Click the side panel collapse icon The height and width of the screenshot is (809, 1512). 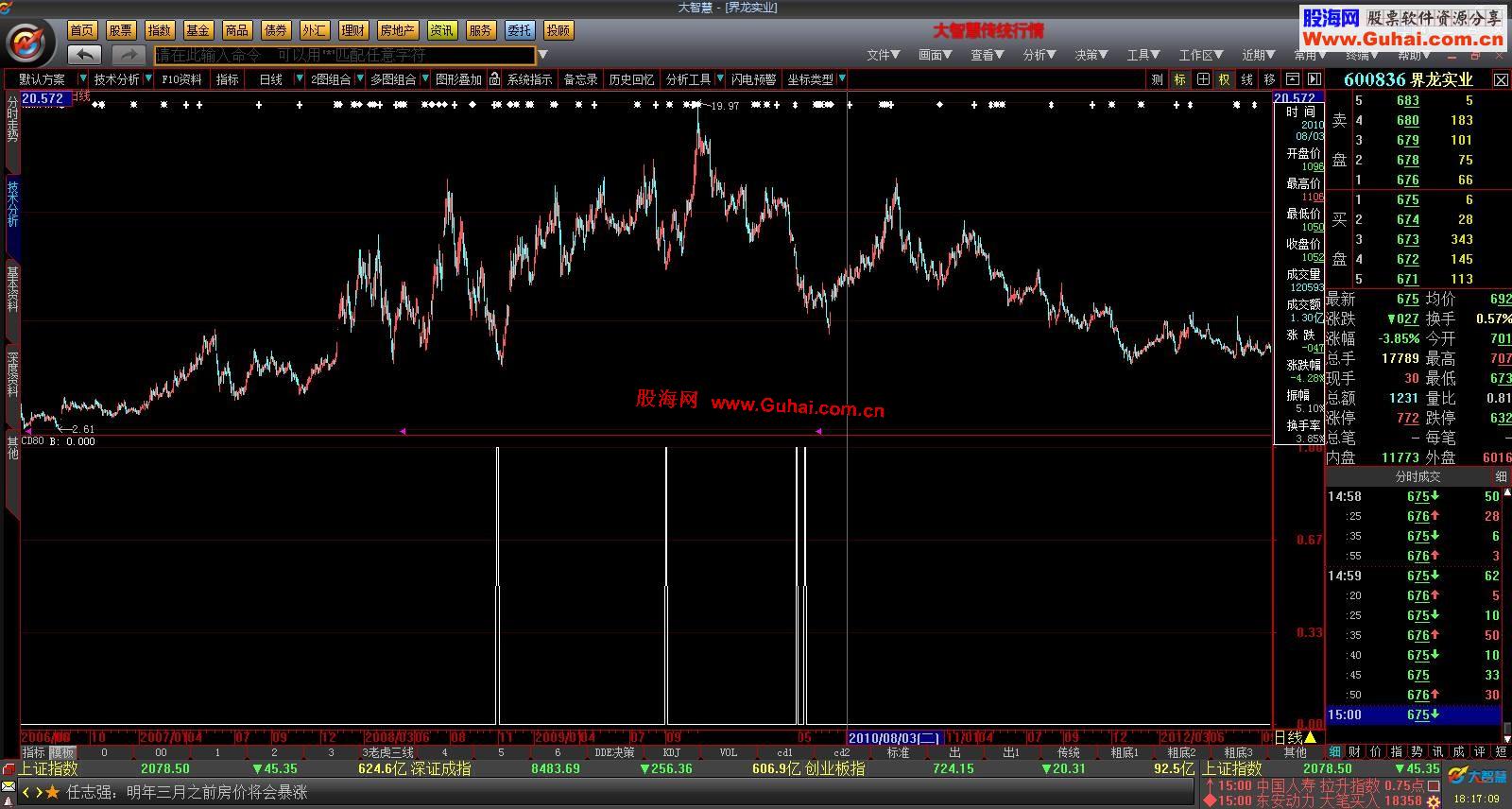1314,79
